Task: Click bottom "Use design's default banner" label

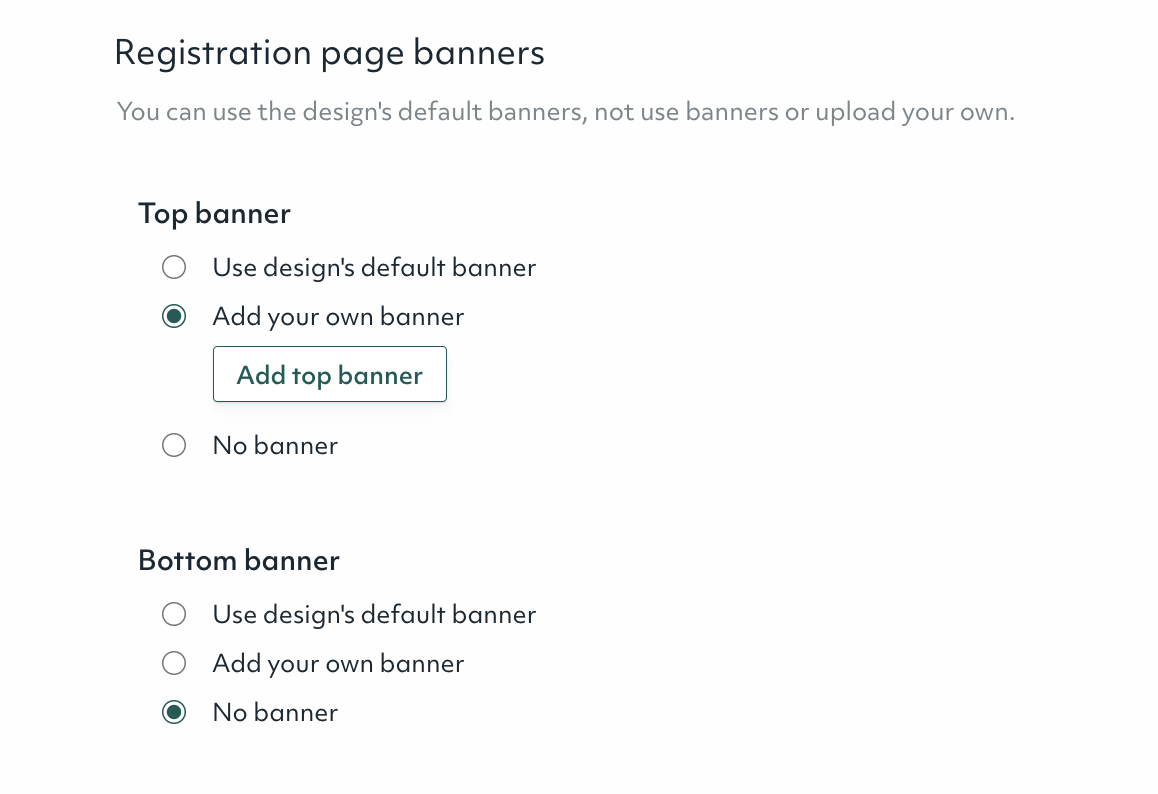Action: (x=374, y=614)
